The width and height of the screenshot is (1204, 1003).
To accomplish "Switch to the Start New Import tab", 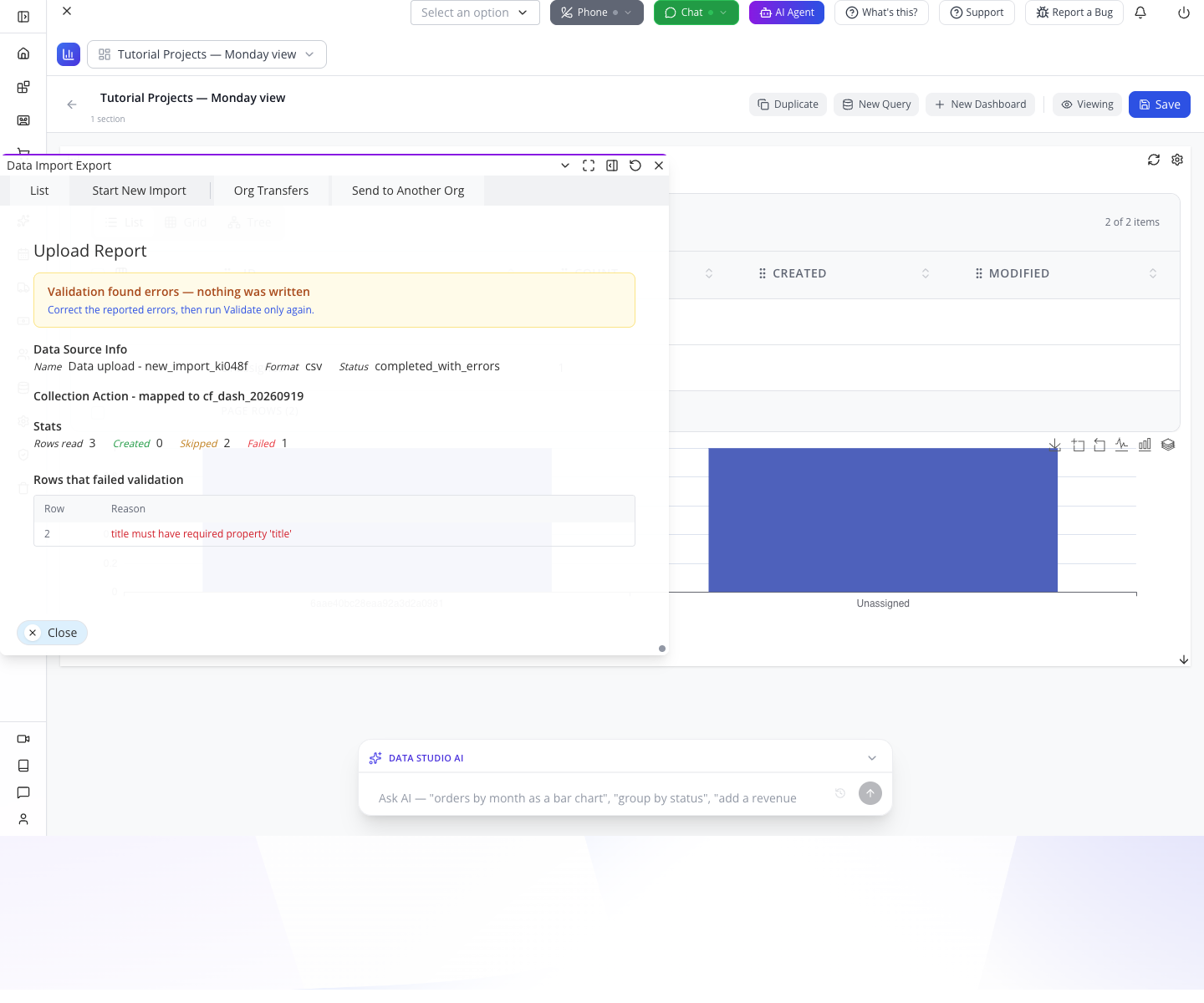I will (x=140, y=191).
